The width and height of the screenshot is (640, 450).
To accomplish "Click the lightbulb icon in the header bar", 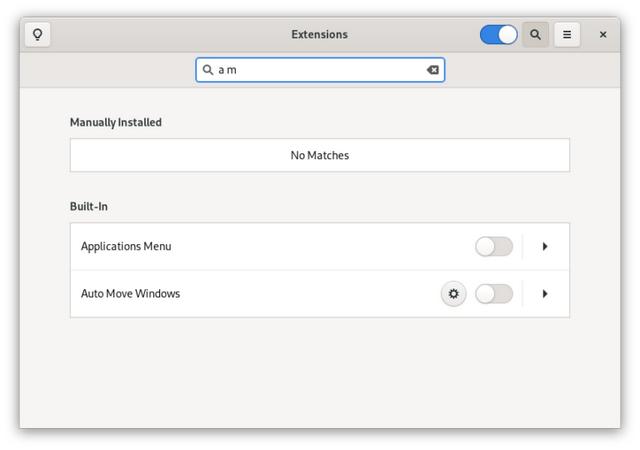I will 37,34.
